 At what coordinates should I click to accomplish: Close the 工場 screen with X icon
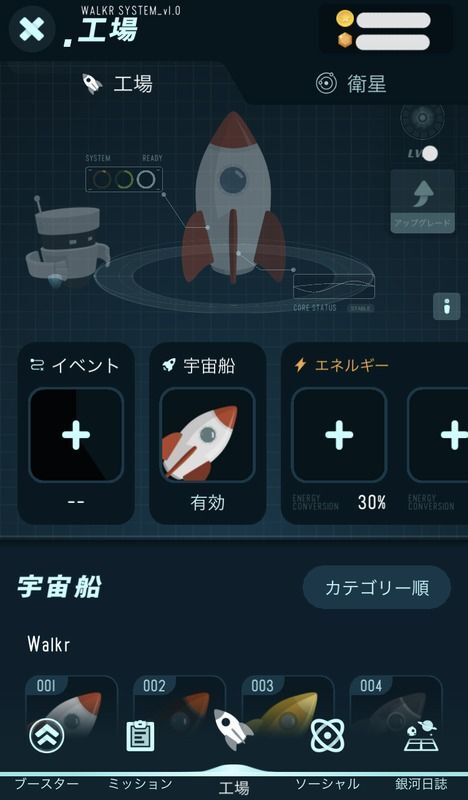click(32, 29)
